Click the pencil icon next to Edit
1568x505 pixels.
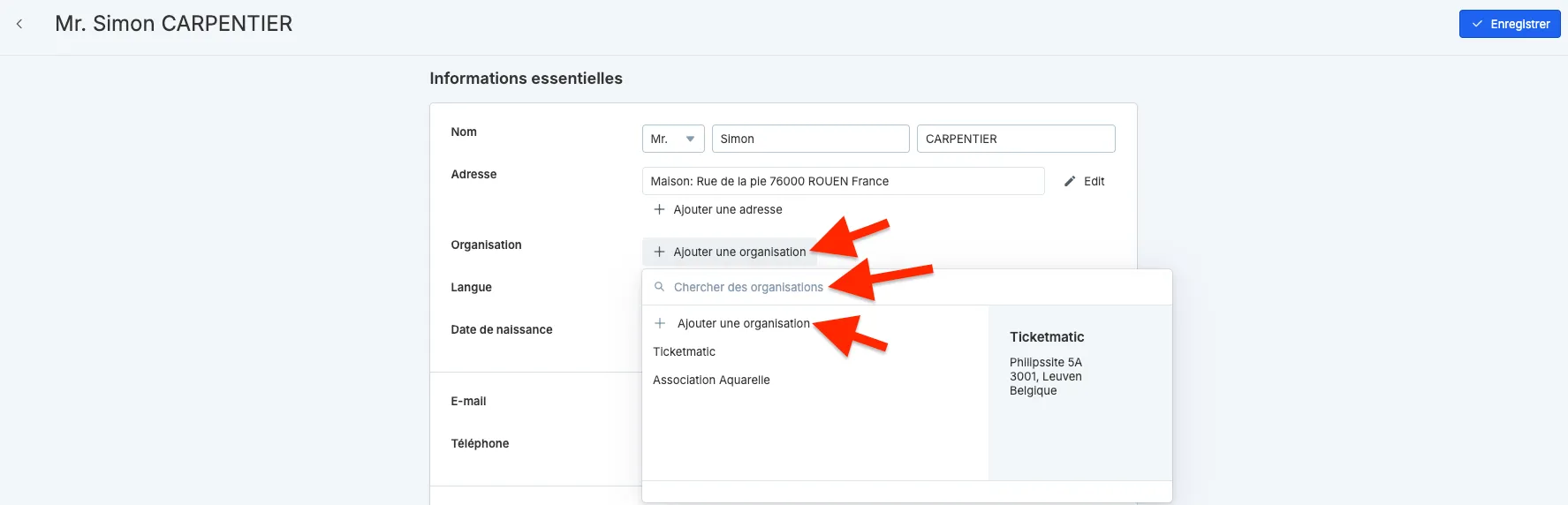(1070, 181)
